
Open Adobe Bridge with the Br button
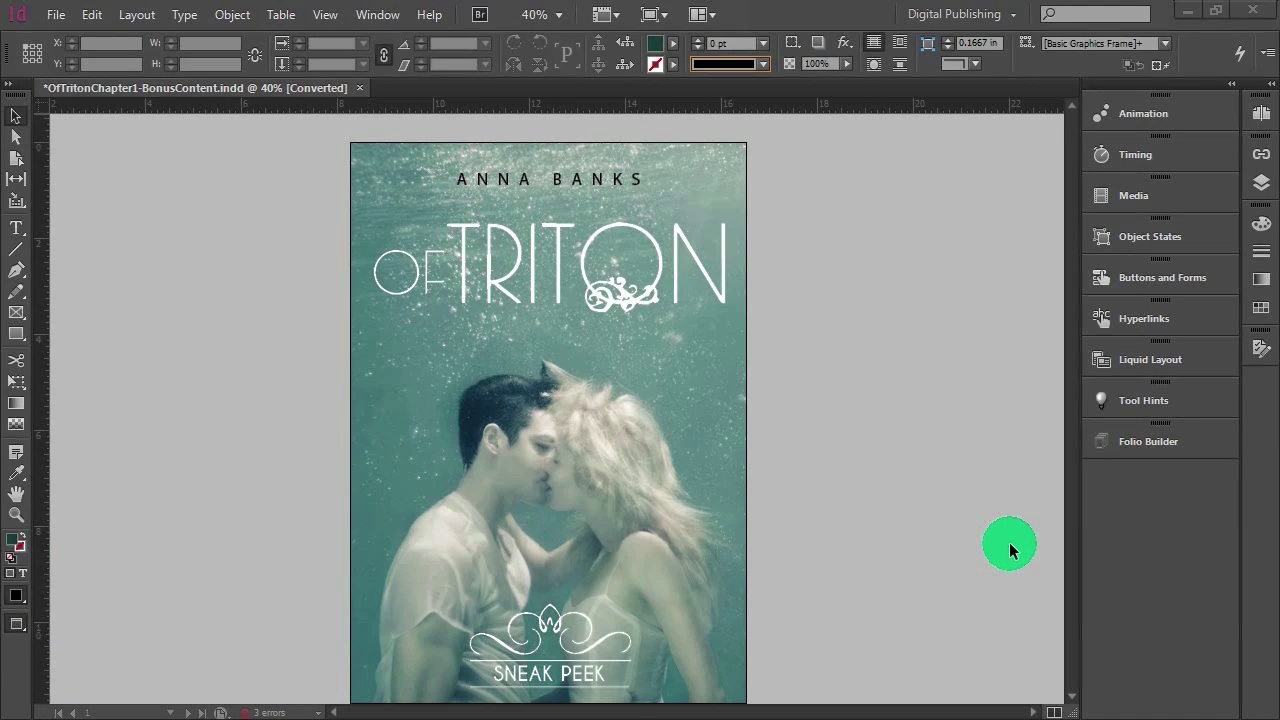click(481, 14)
